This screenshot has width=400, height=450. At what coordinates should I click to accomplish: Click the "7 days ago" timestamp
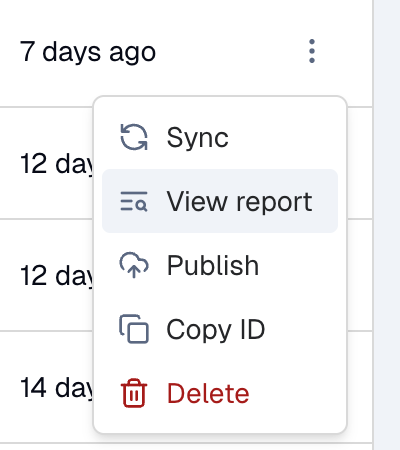click(88, 52)
